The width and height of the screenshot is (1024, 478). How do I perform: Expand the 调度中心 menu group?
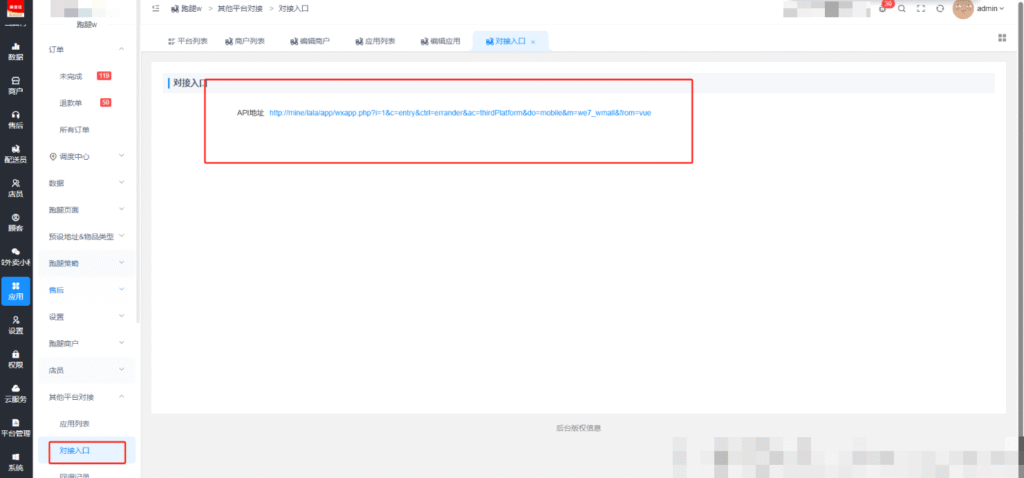coord(122,156)
